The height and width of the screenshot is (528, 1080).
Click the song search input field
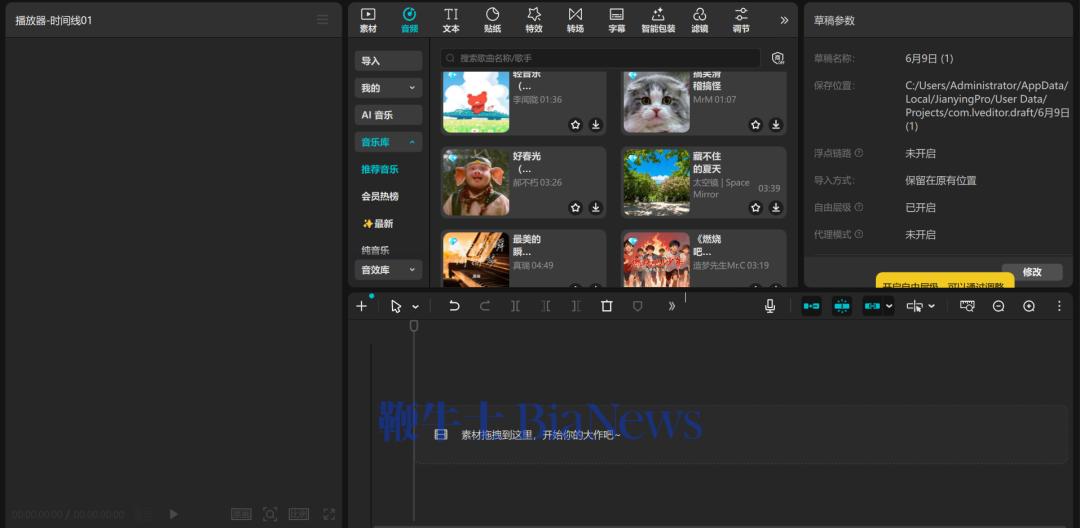tap(600, 59)
